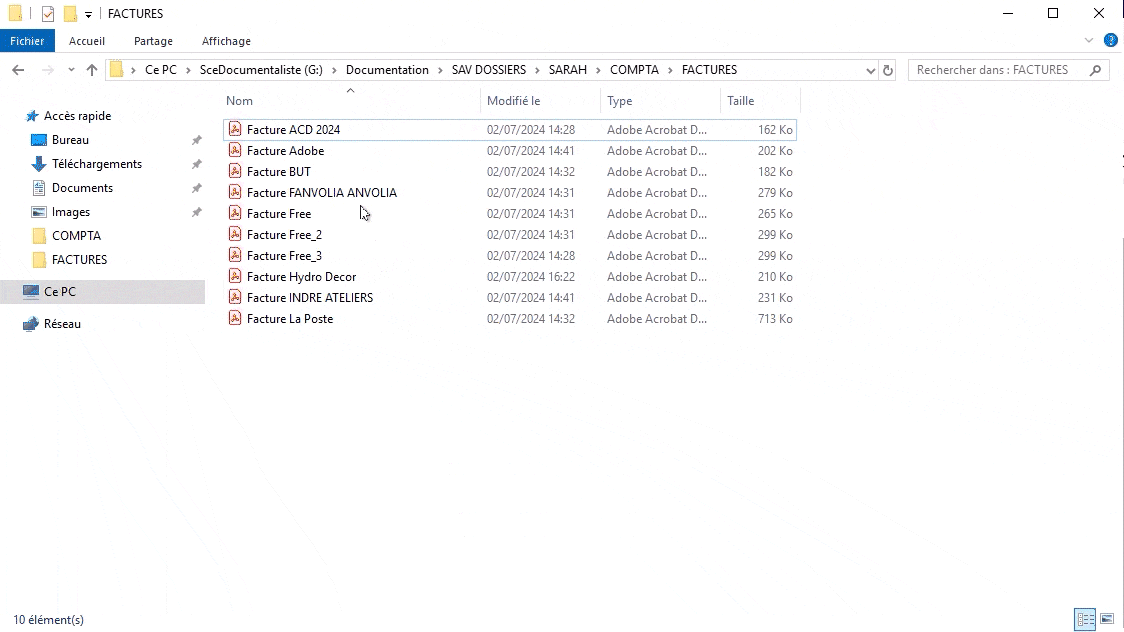Navigate to COMPTA in the address bar
This screenshot has height=632, width=1124.
(634, 70)
